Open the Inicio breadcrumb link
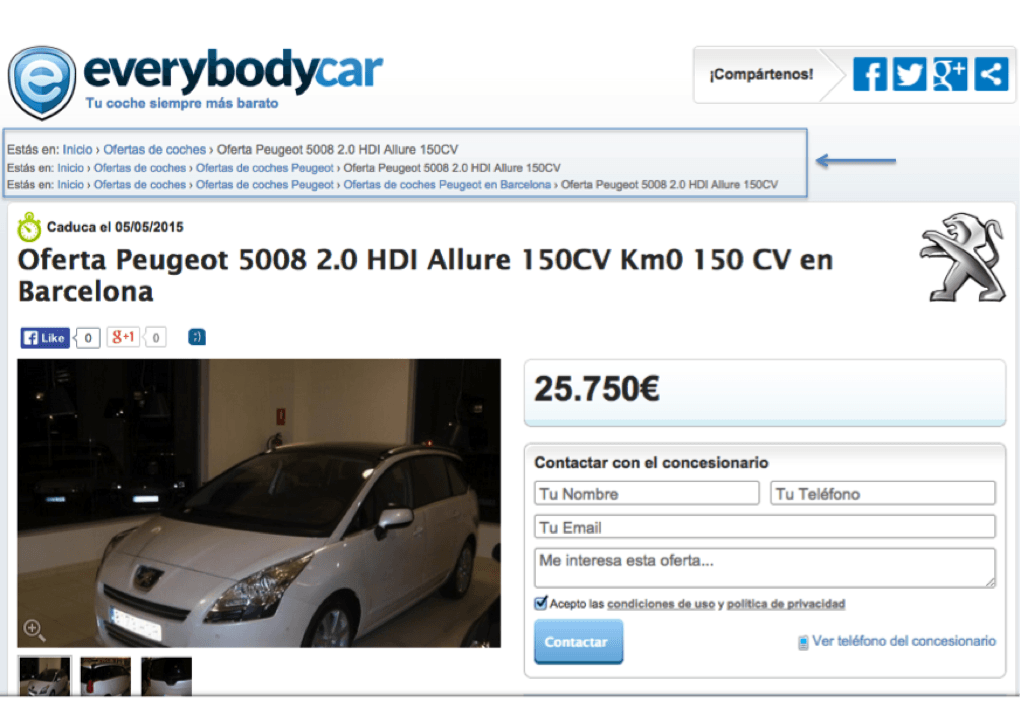This screenshot has width=1020, height=703. 77,148
